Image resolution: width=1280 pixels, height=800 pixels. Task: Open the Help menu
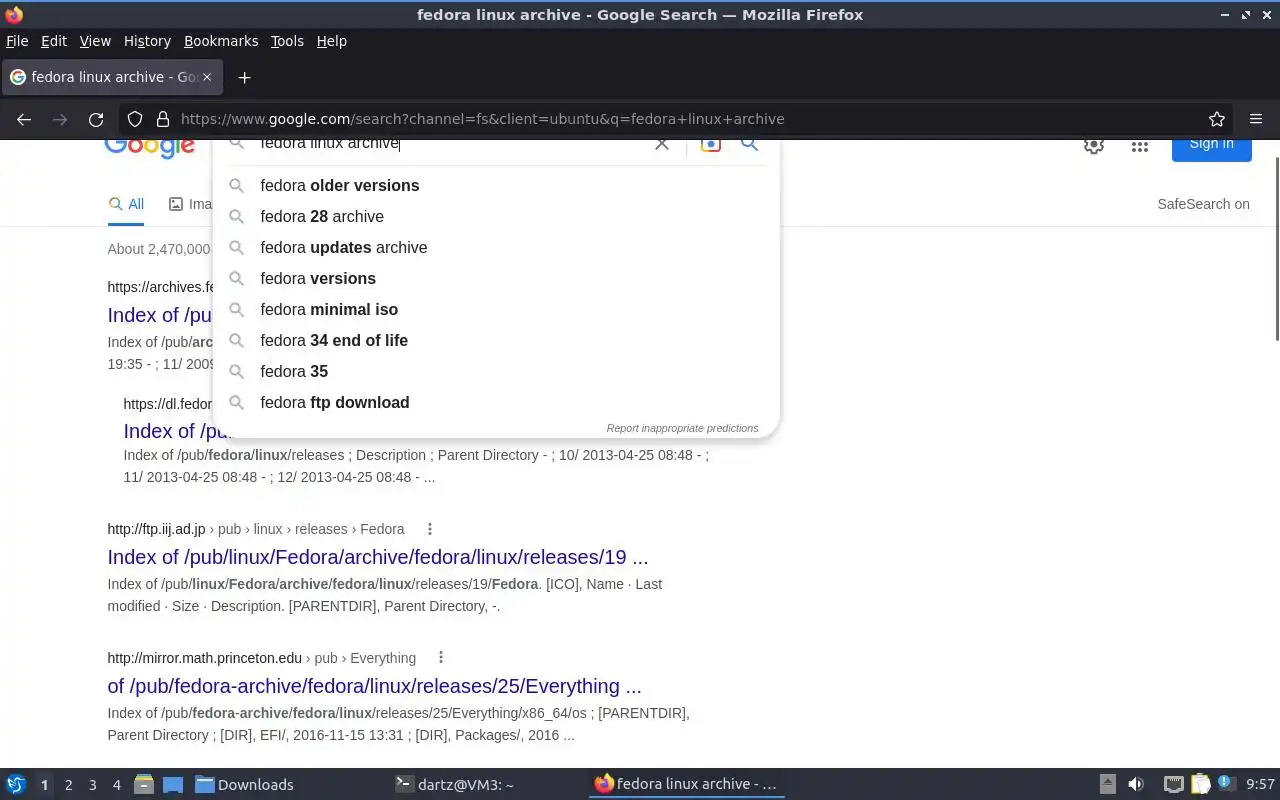click(x=332, y=41)
